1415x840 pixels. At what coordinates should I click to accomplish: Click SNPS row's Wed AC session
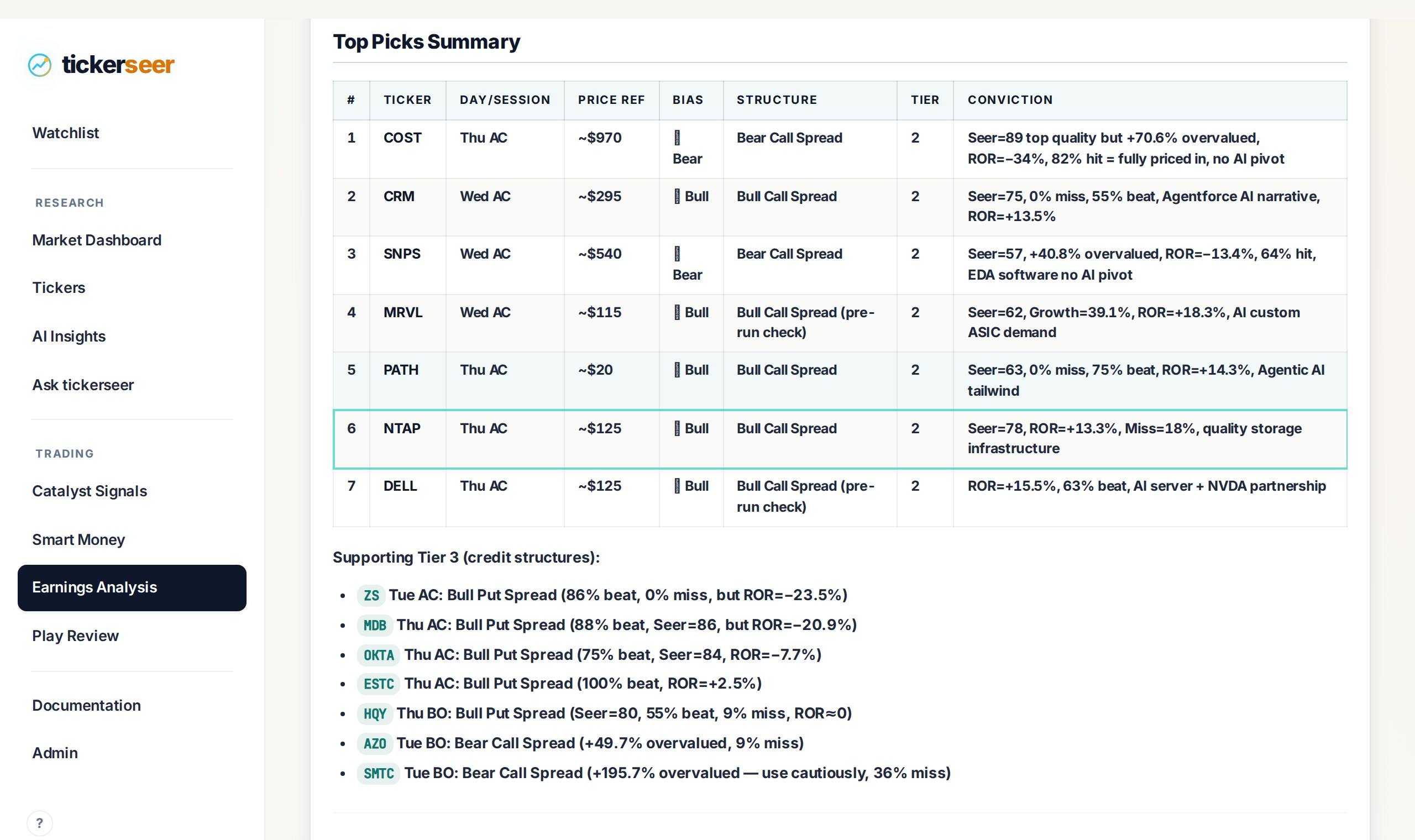(x=485, y=254)
